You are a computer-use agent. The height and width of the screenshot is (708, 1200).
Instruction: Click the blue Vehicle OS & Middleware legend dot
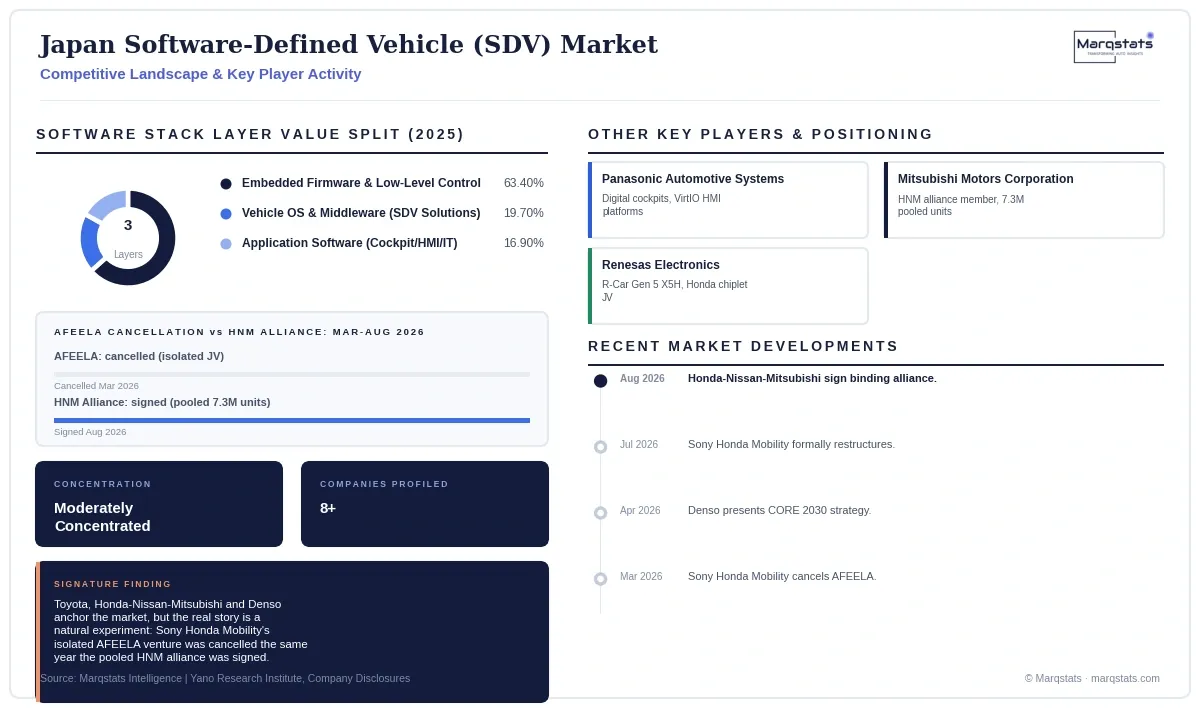click(226, 214)
